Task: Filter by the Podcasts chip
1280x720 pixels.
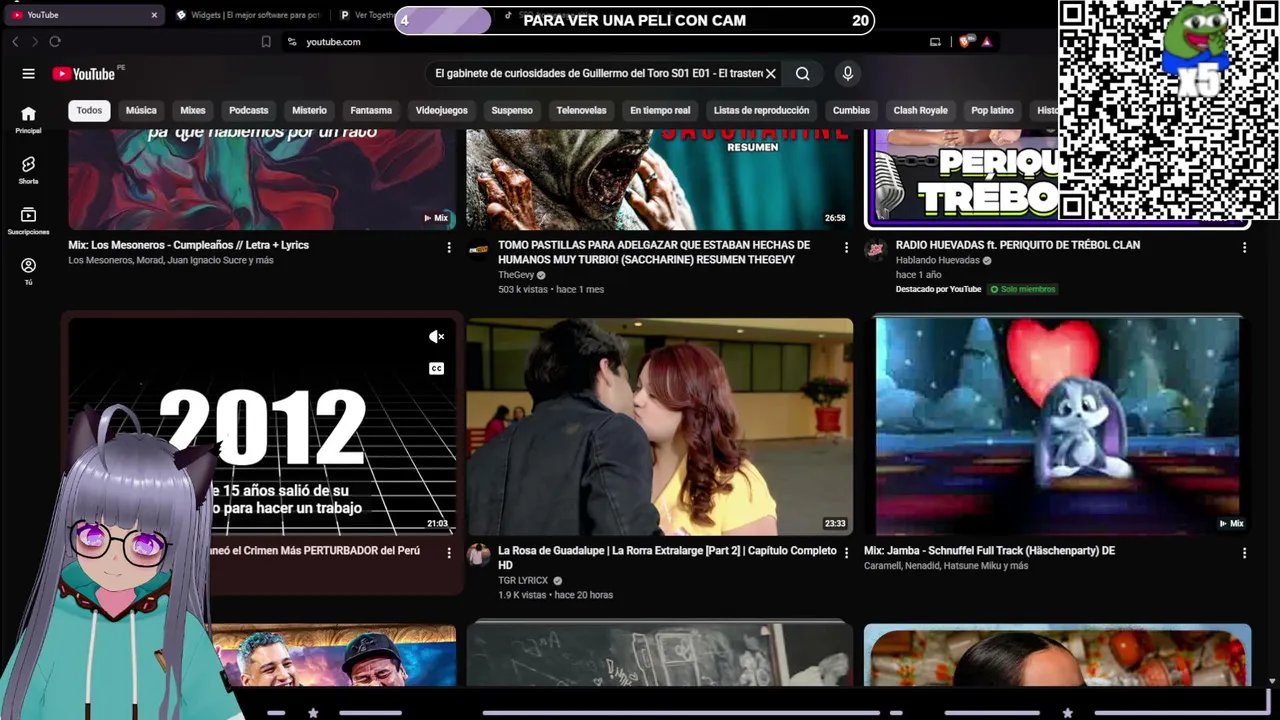Action: [248, 110]
